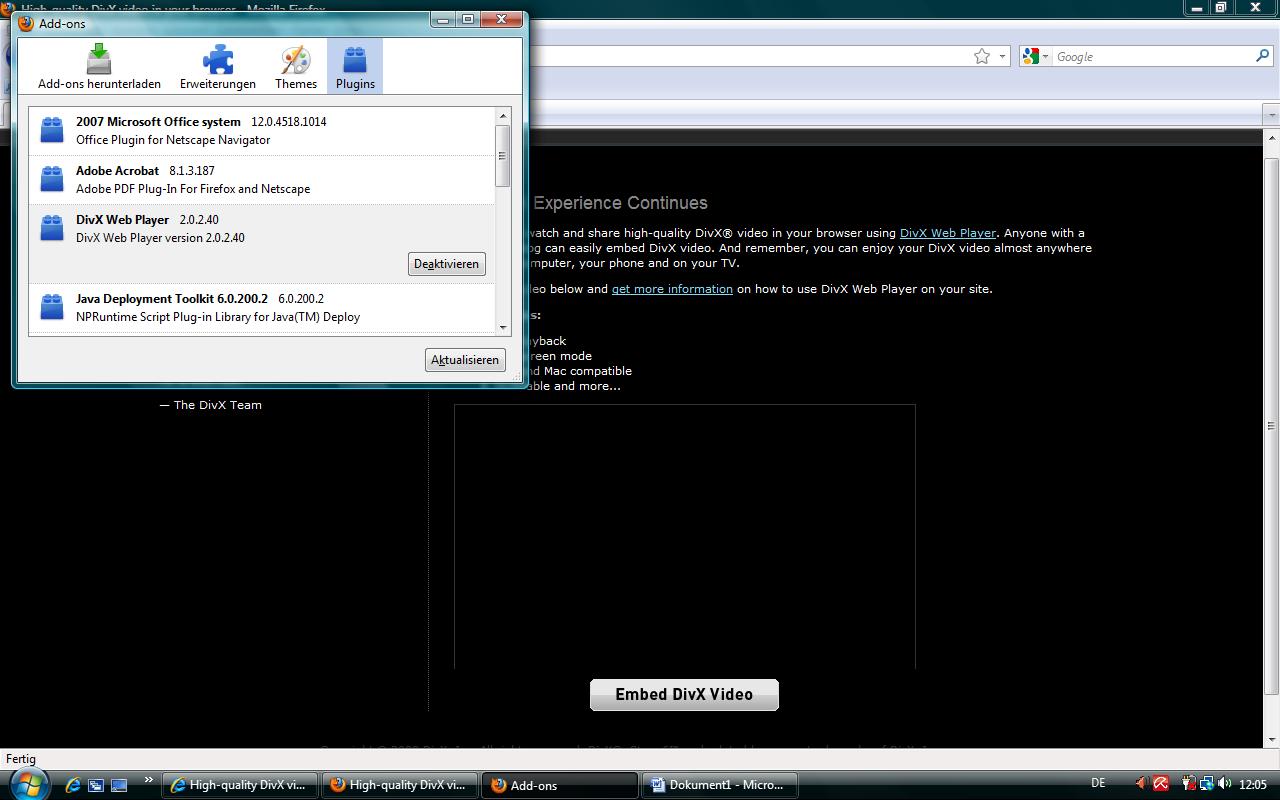The image size is (1280, 800).
Task: Click the Java Deployment Toolkit plugin icon
Action: pyautogui.click(x=52, y=307)
